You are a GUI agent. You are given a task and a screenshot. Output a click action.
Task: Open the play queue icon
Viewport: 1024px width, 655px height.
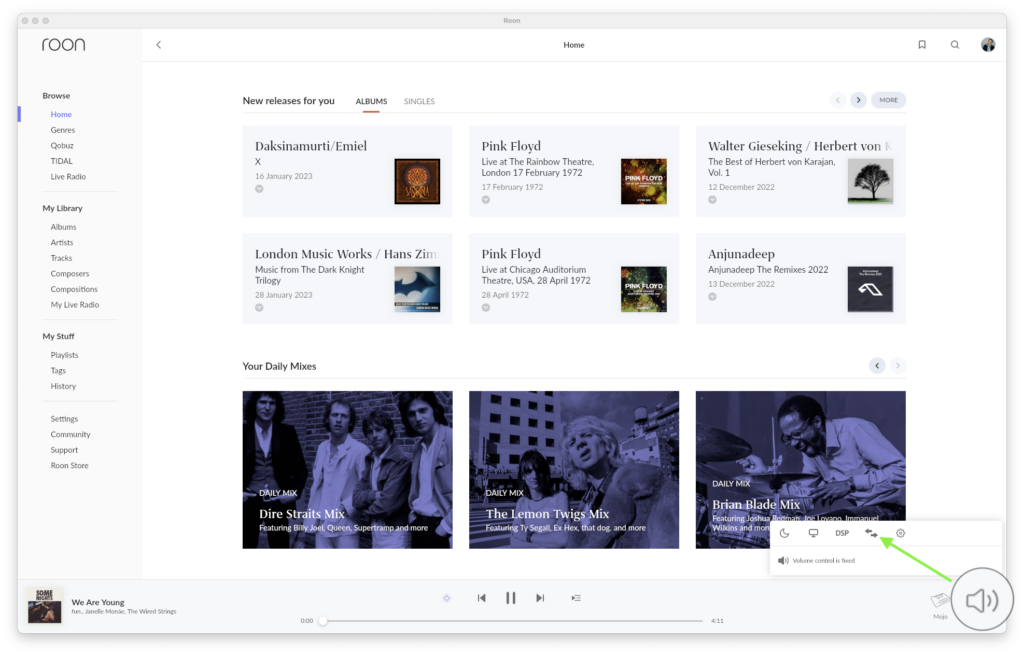pos(576,598)
